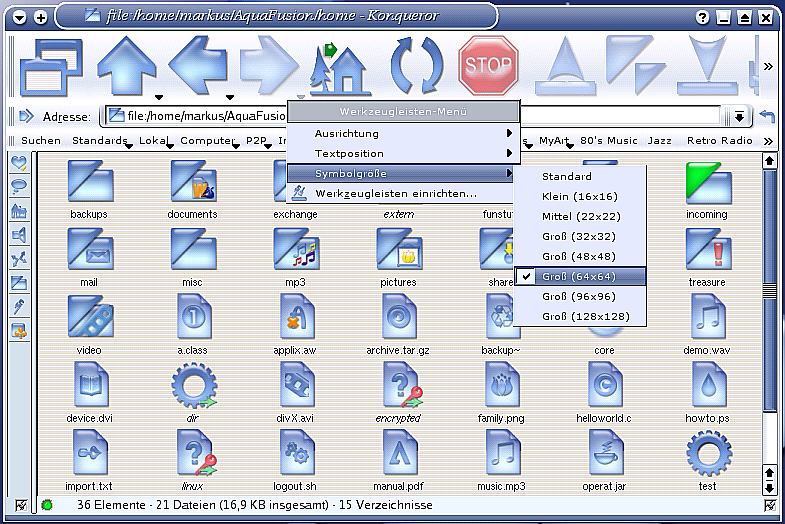Open the Jazz bookmark
The image size is (785, 524).
[659, 141]
